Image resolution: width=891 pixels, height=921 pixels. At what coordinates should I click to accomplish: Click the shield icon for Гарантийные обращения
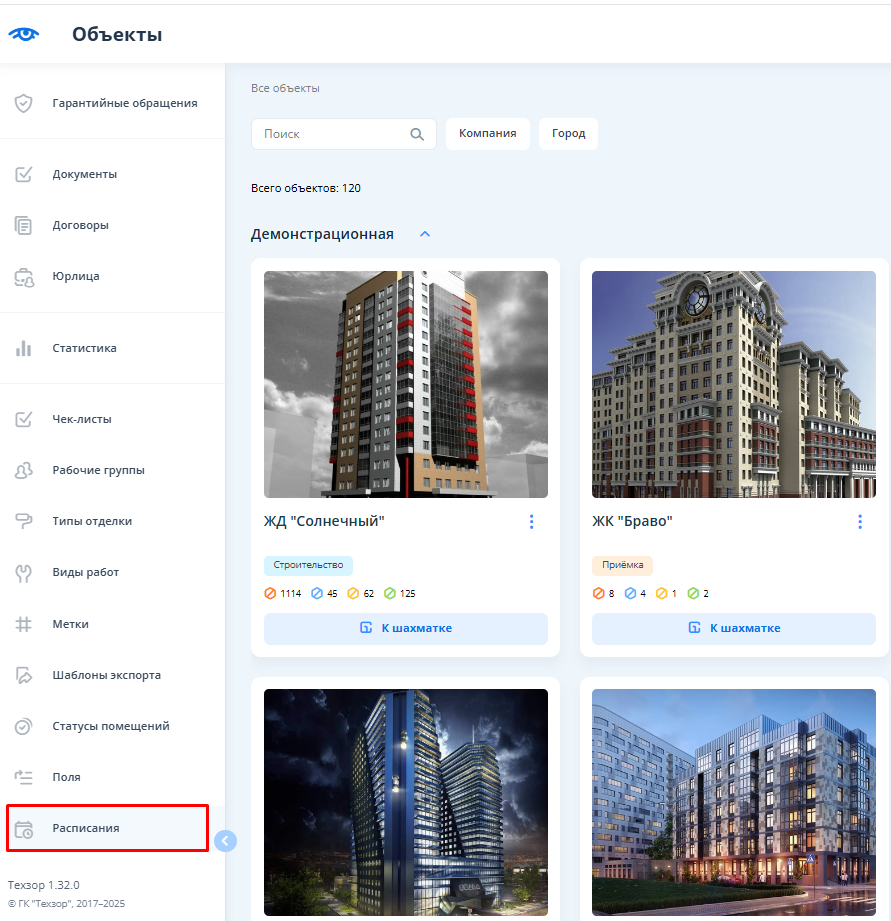pyautogui.click(x=24, y=103)
